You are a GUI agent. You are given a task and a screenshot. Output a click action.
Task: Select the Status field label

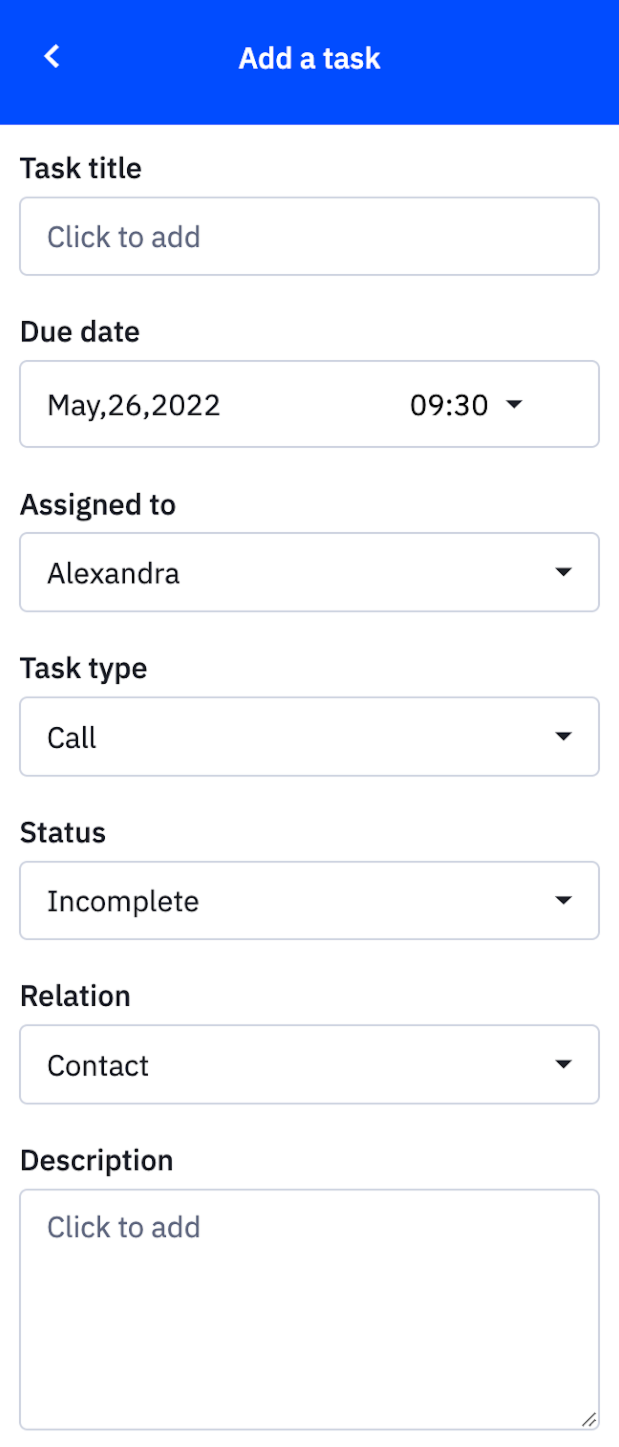click(62, 832)
